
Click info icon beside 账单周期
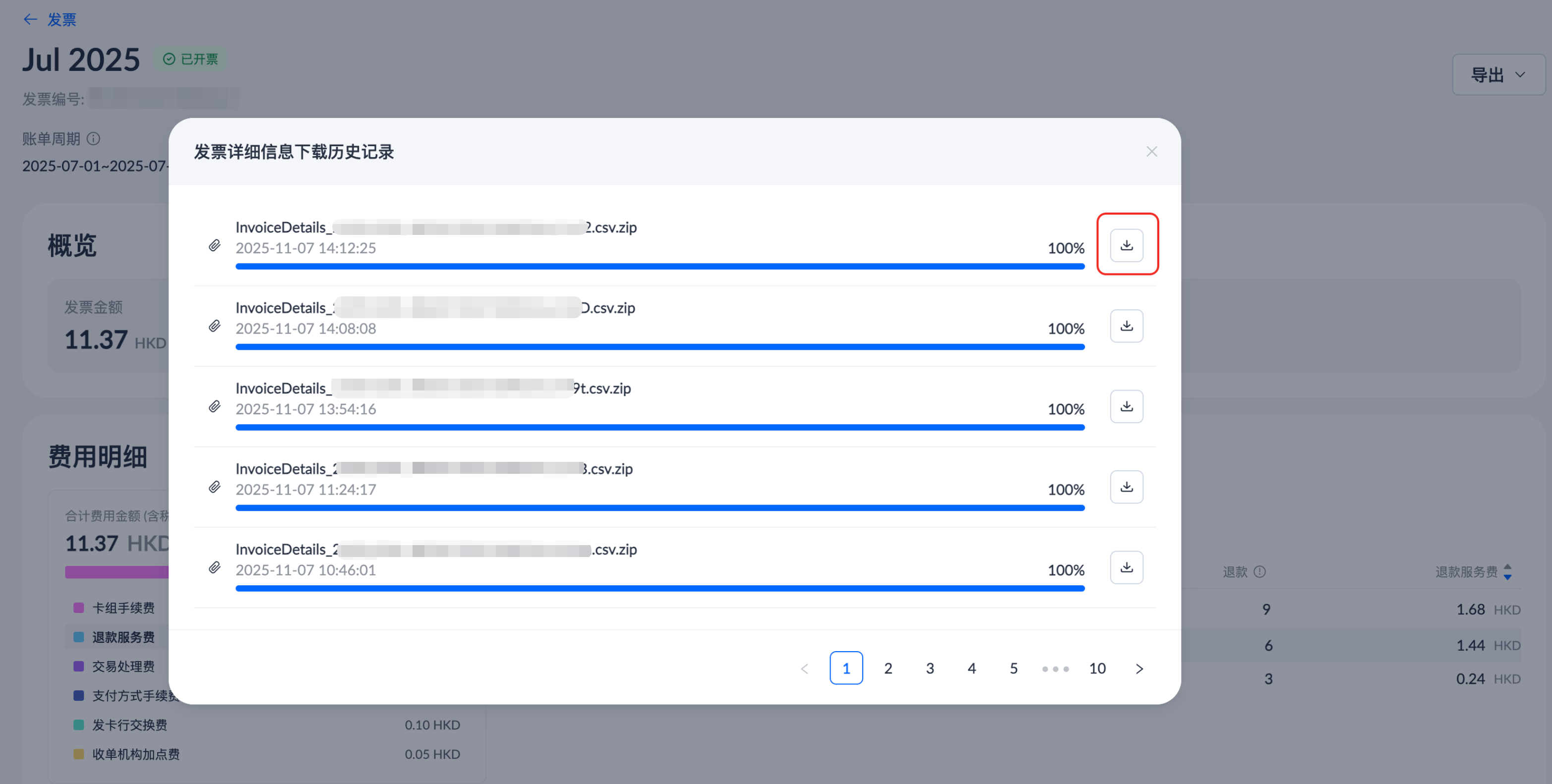(93, 139)
